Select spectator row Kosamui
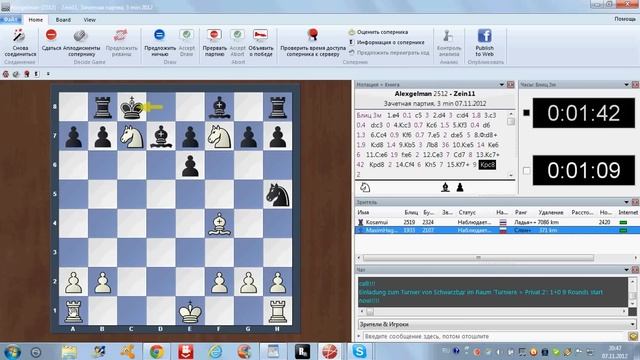 (498, 222)
